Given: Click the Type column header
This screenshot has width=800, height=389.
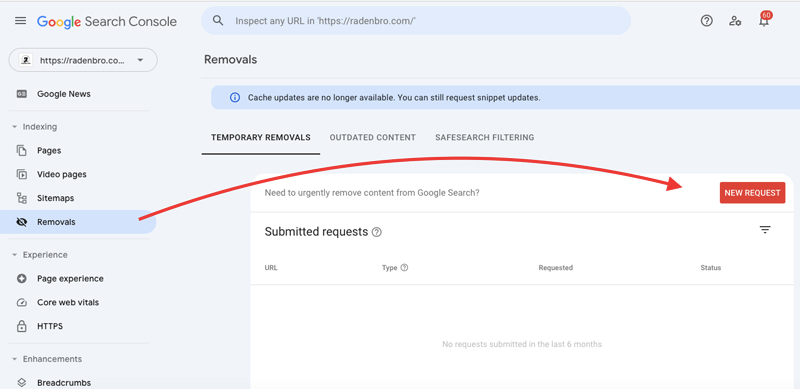Looking at the screenshot, I should [389, 268].
